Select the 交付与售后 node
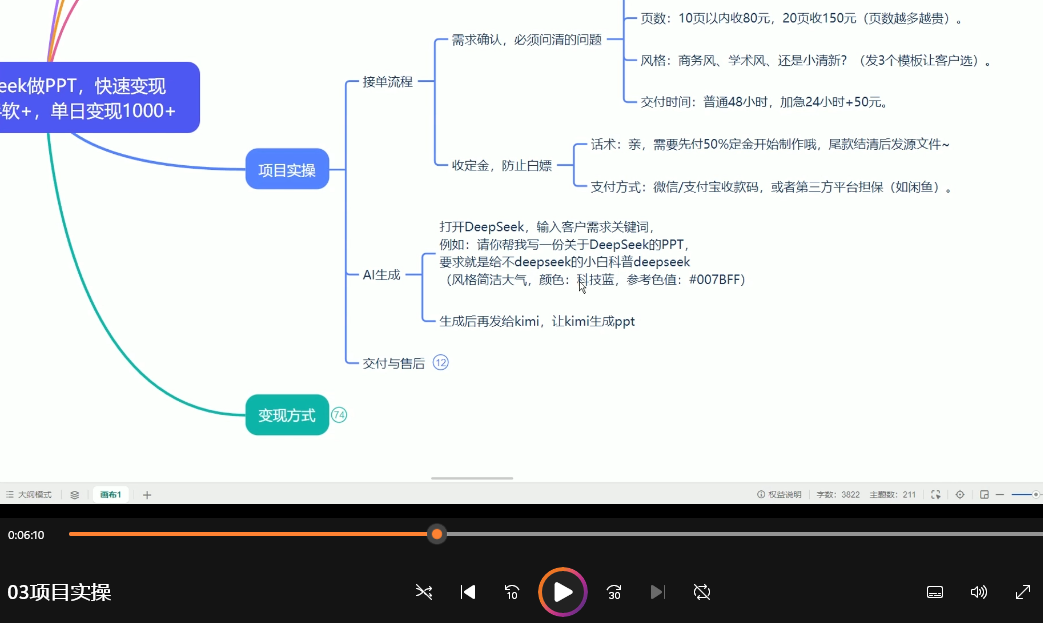The image size is (1043, 623). [393, 363]
